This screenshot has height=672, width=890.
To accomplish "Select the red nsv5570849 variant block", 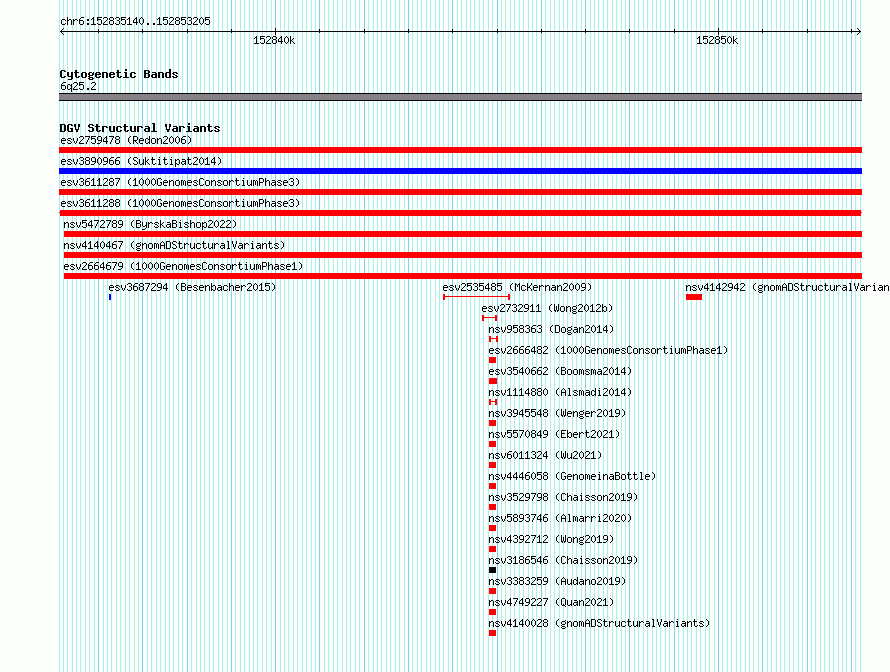I will point(493,444).
